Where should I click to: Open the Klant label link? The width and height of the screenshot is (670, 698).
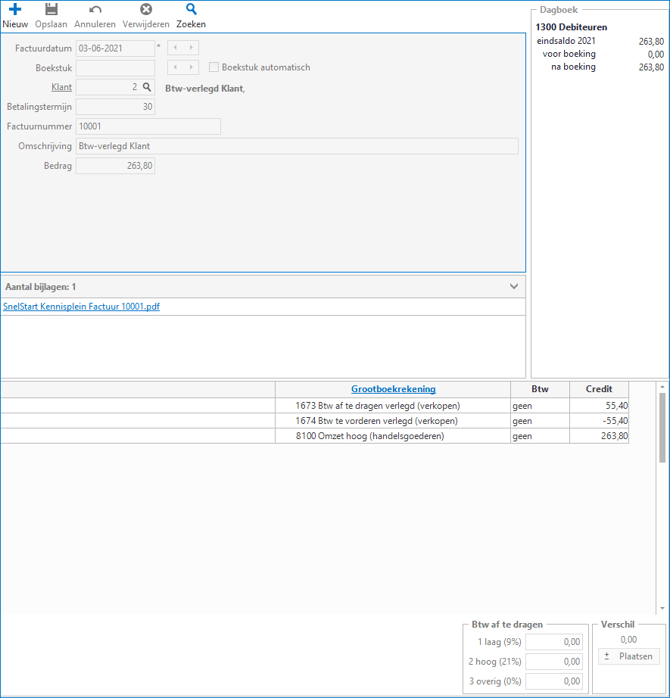pyautogui.click(x=62, y=88)
